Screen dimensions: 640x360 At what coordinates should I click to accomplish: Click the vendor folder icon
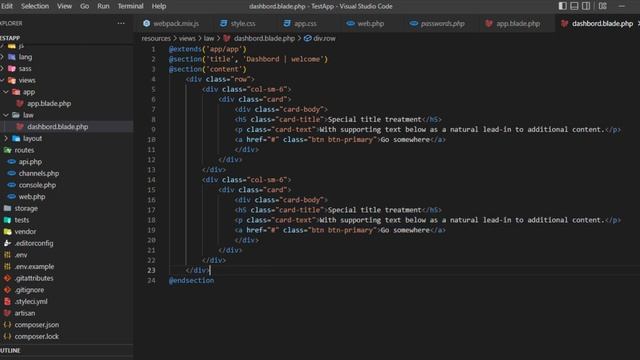8,232
